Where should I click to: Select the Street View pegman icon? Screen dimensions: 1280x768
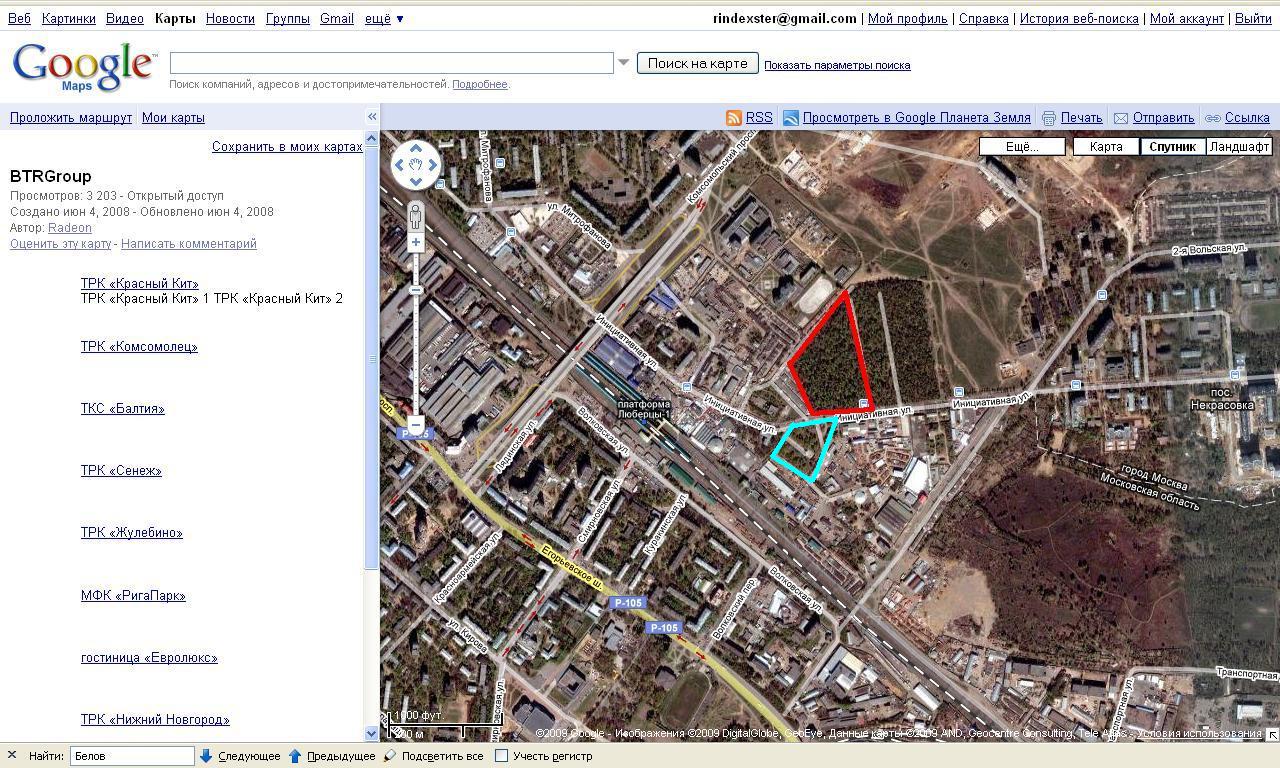pyautogui.click(x=416, y=216)
